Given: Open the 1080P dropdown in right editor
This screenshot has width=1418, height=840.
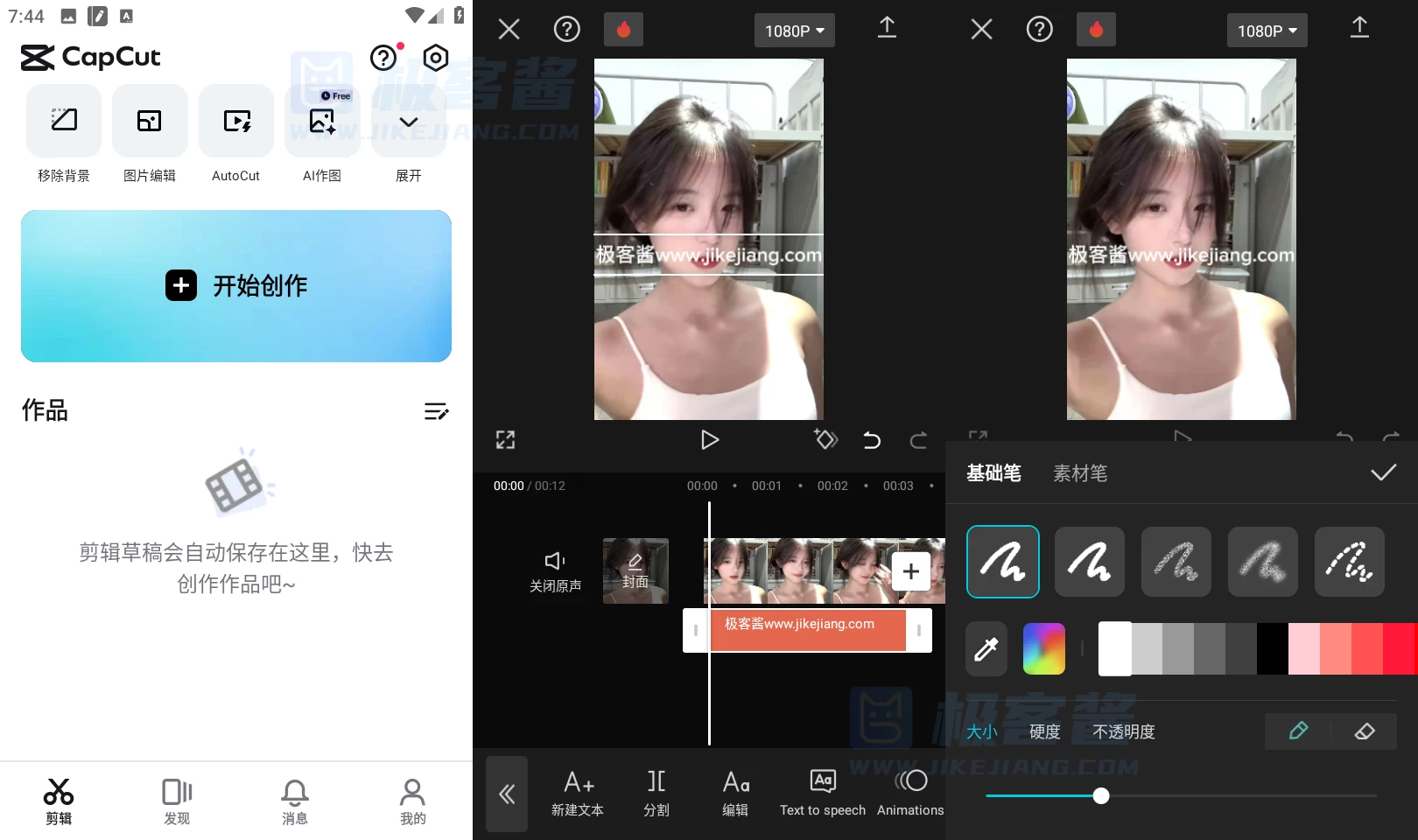Looking at the screenshot, I should pos(1267,31).
